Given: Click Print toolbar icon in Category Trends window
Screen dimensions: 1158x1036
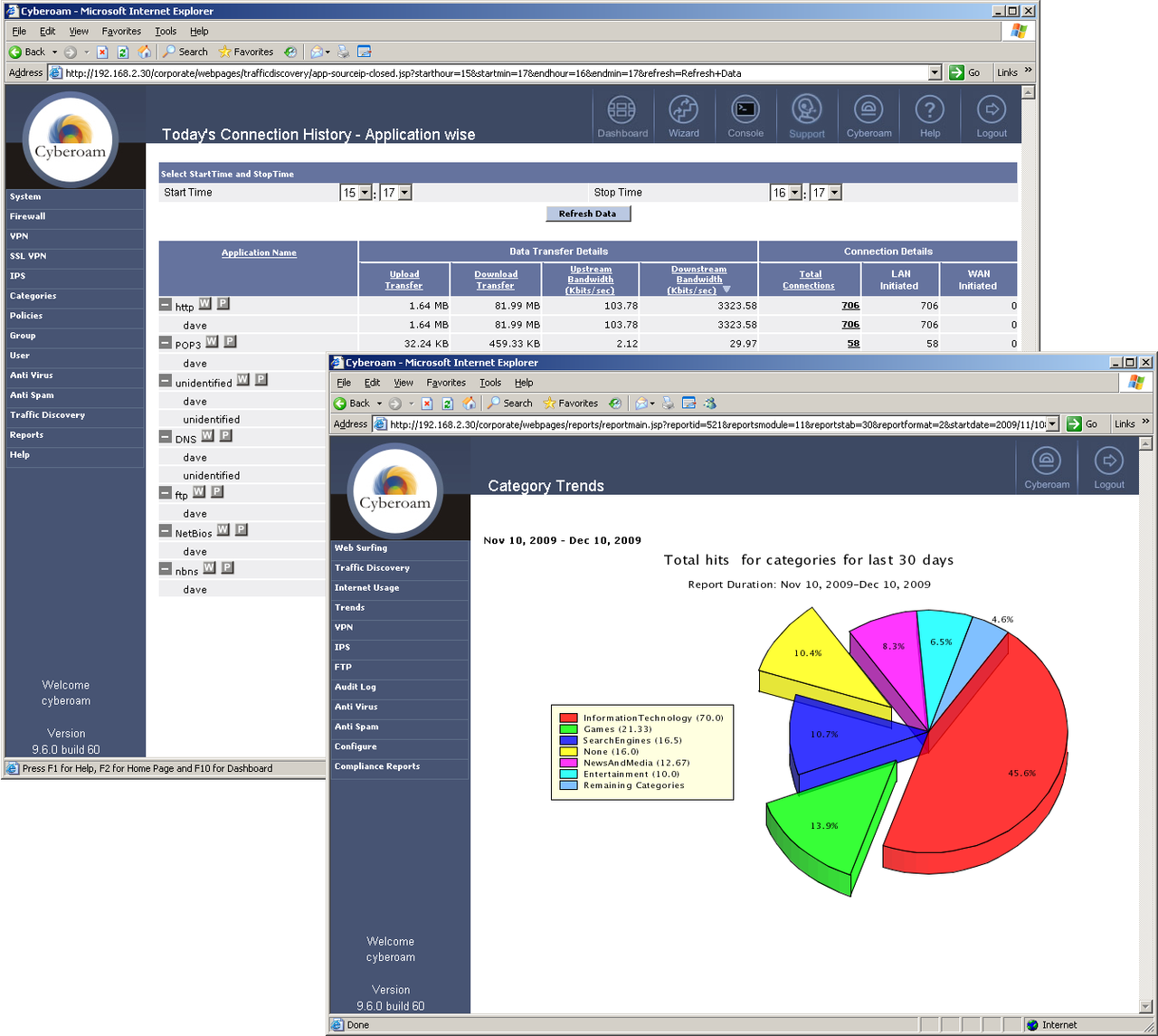Looking at the screenshot, I should (668, 404).
